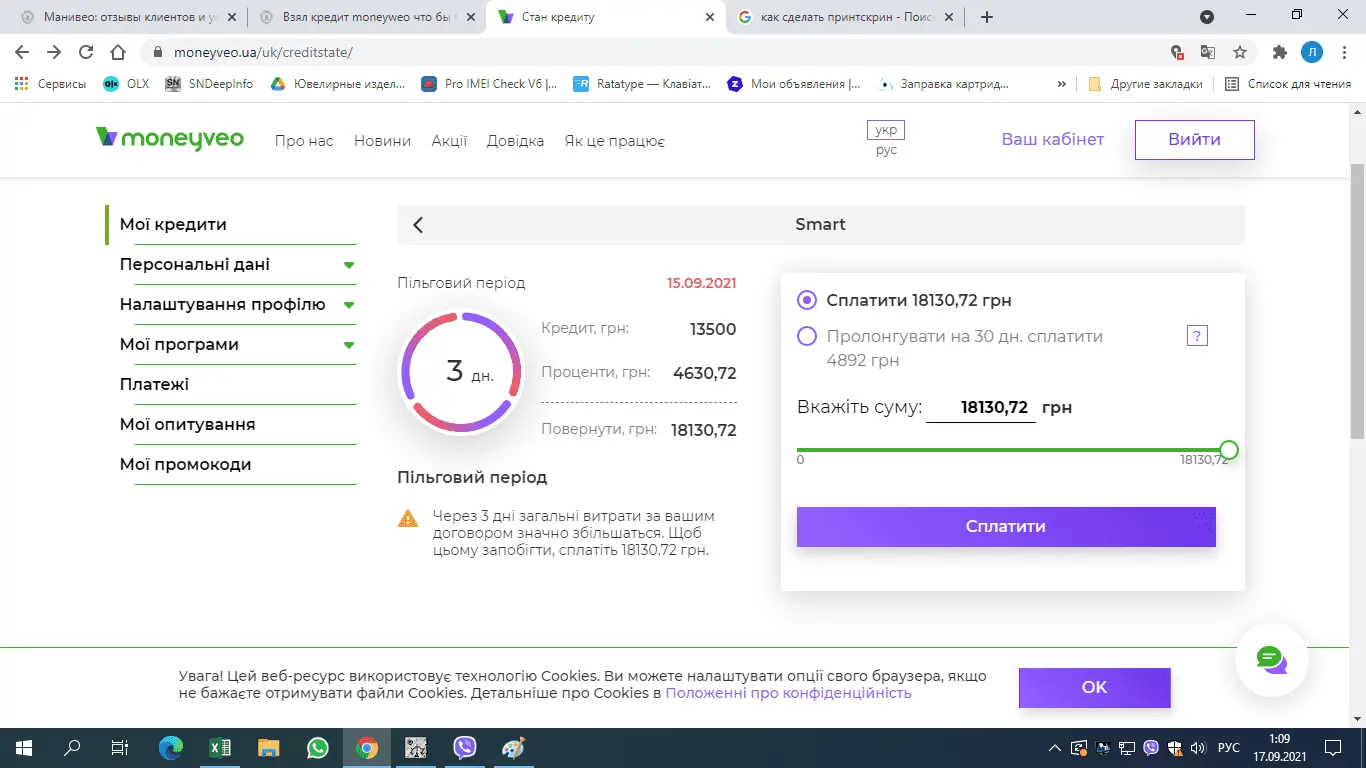Screen dimensions: 1366x768
Task: Open the green chat support bubble
Action: tap(1270, 659)
